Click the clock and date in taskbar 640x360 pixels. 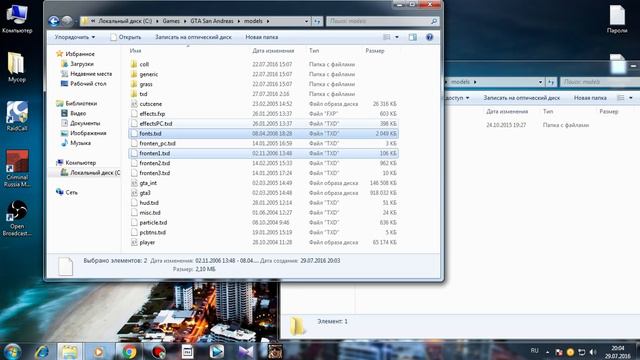(x=618, y=352)
